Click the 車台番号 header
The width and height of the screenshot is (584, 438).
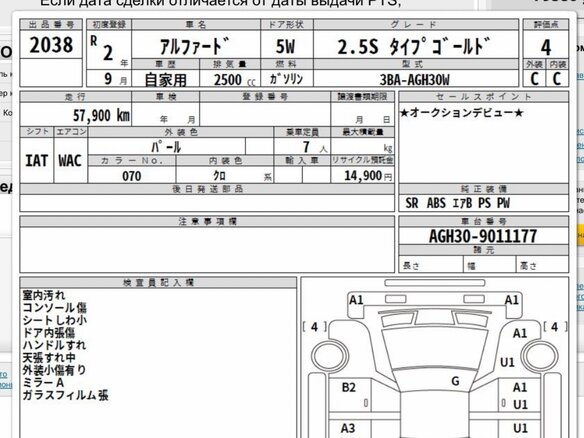point(483,222)
